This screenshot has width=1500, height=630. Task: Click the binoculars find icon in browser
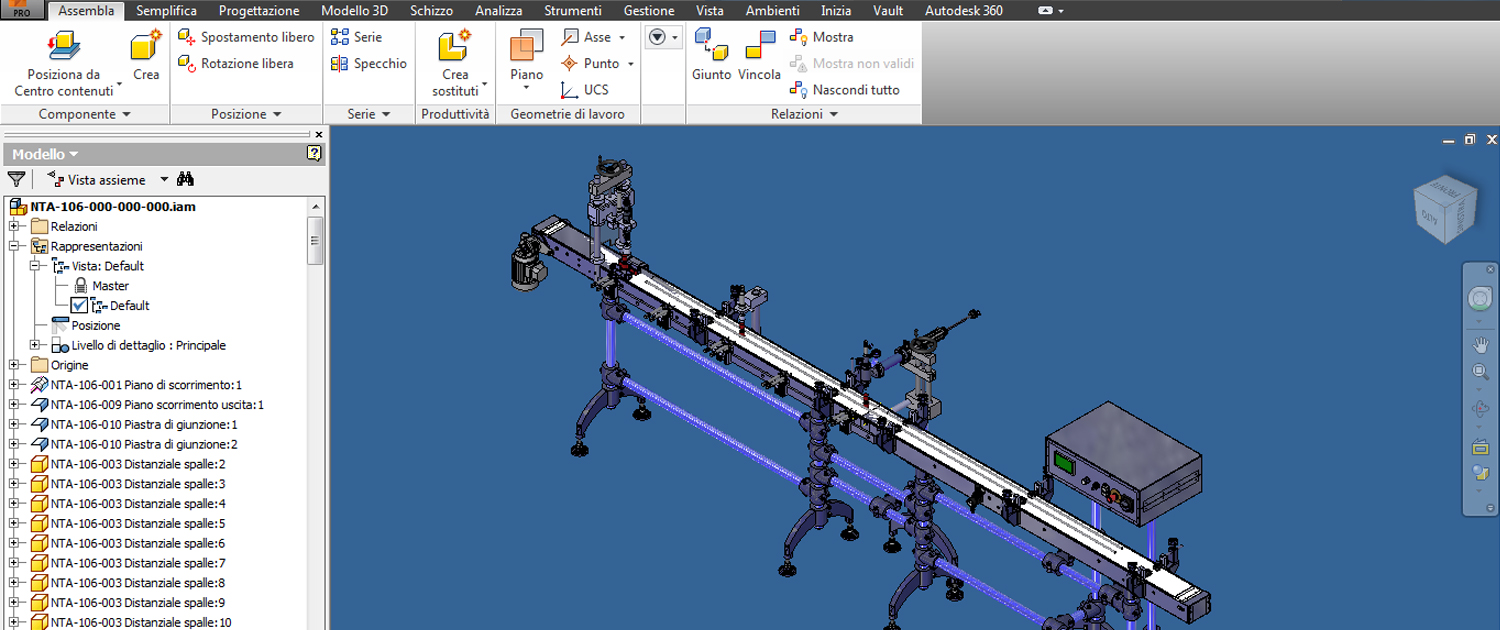pos(185,180)
